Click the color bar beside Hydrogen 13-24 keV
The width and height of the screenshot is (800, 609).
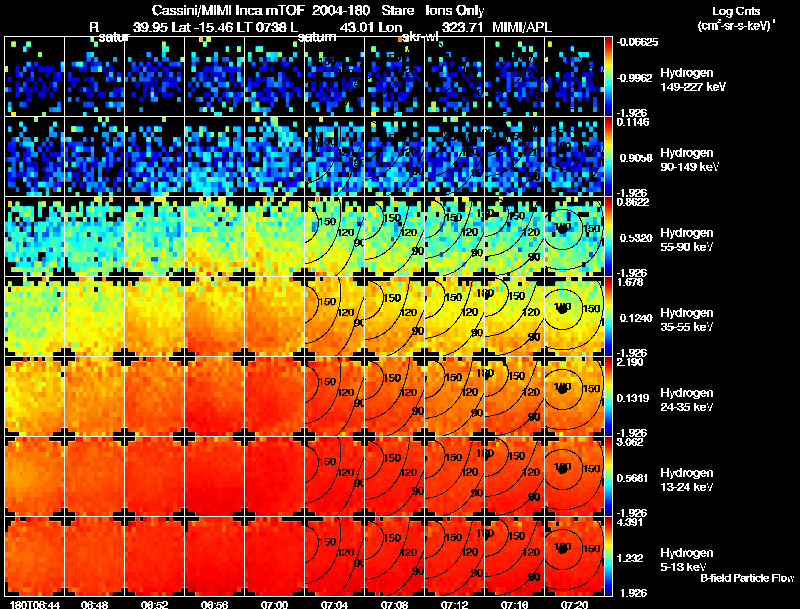click(x=608, y=477)
